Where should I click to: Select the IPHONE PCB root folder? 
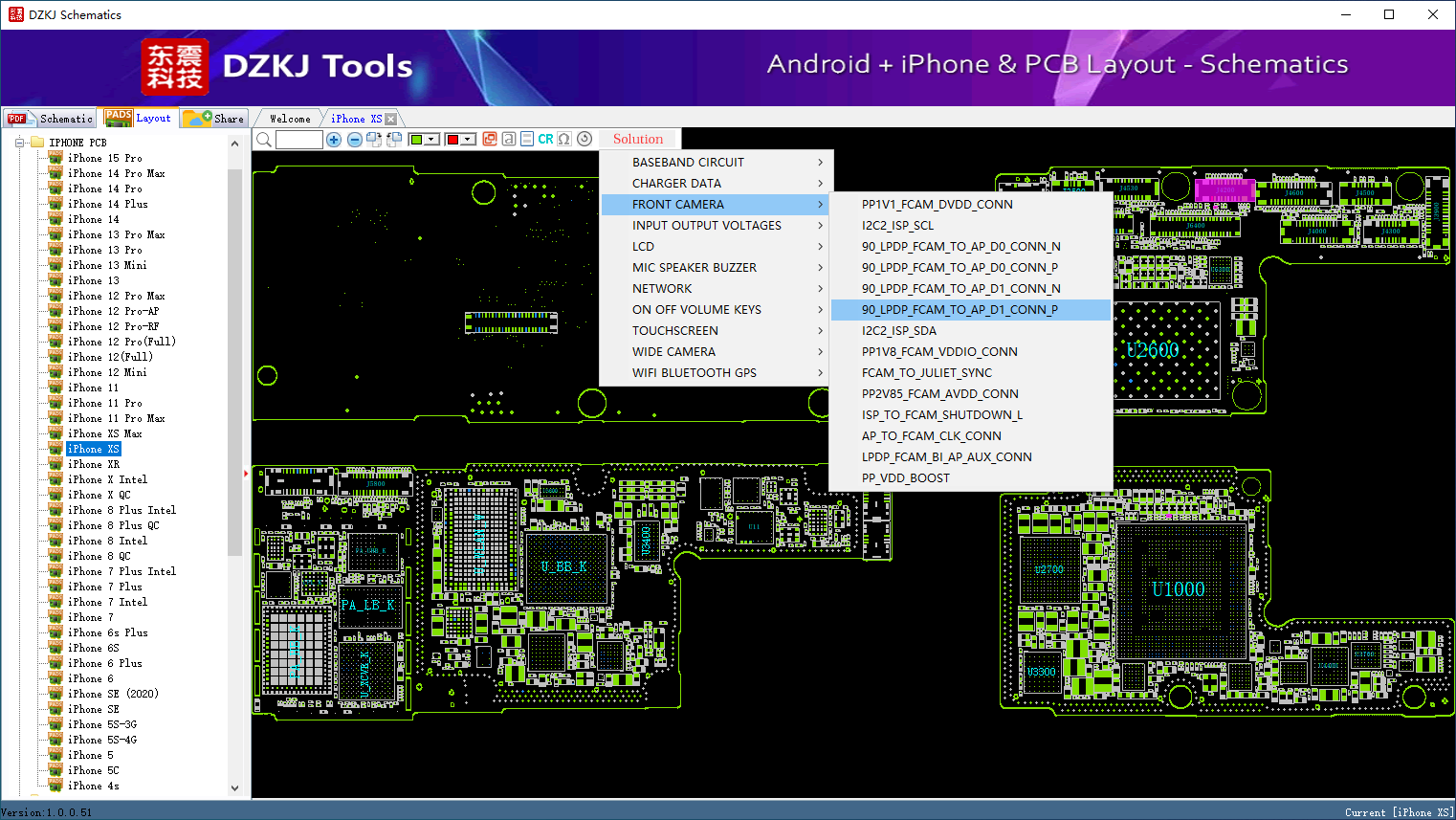point(77,143)
